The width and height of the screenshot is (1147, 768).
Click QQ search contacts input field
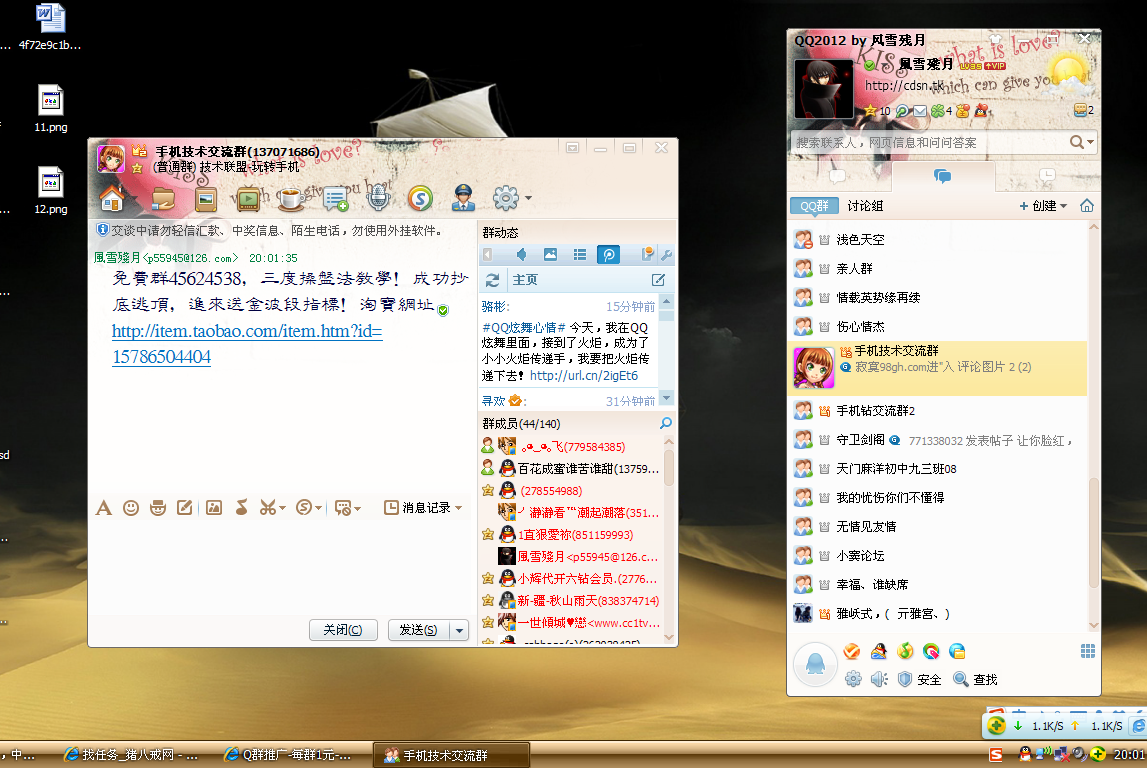click(929, 142)
